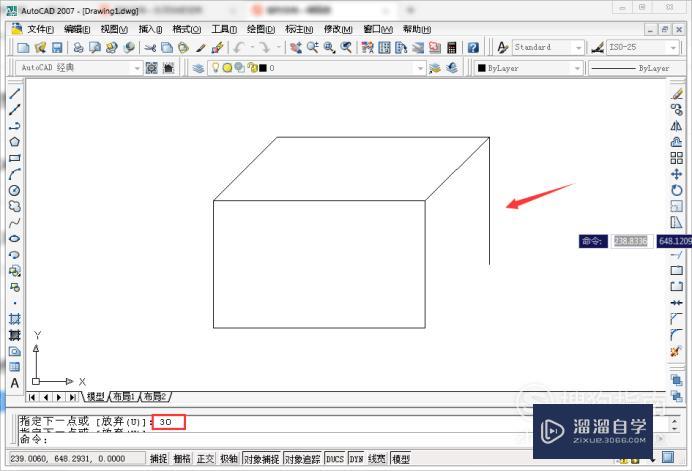
Task: Switch to the 布局2 tab
Action: 155,396
